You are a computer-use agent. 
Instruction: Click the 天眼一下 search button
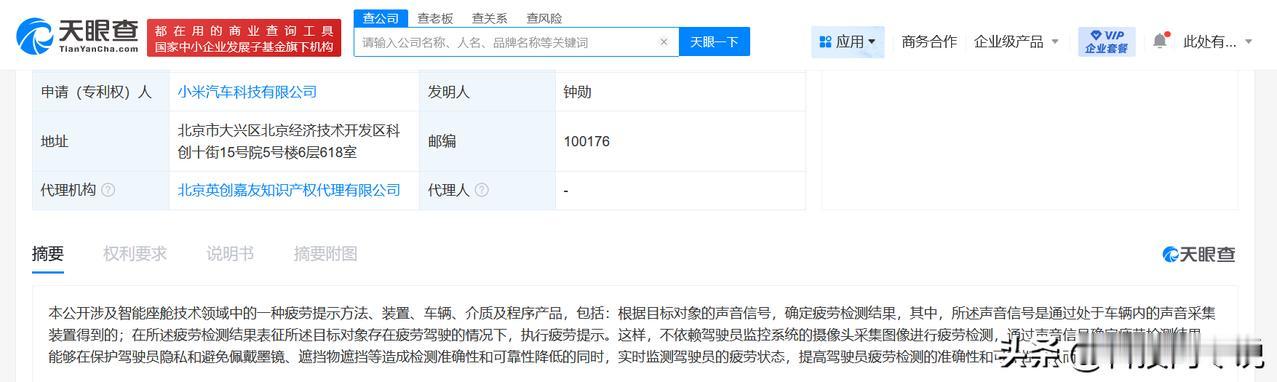point(714,42)
